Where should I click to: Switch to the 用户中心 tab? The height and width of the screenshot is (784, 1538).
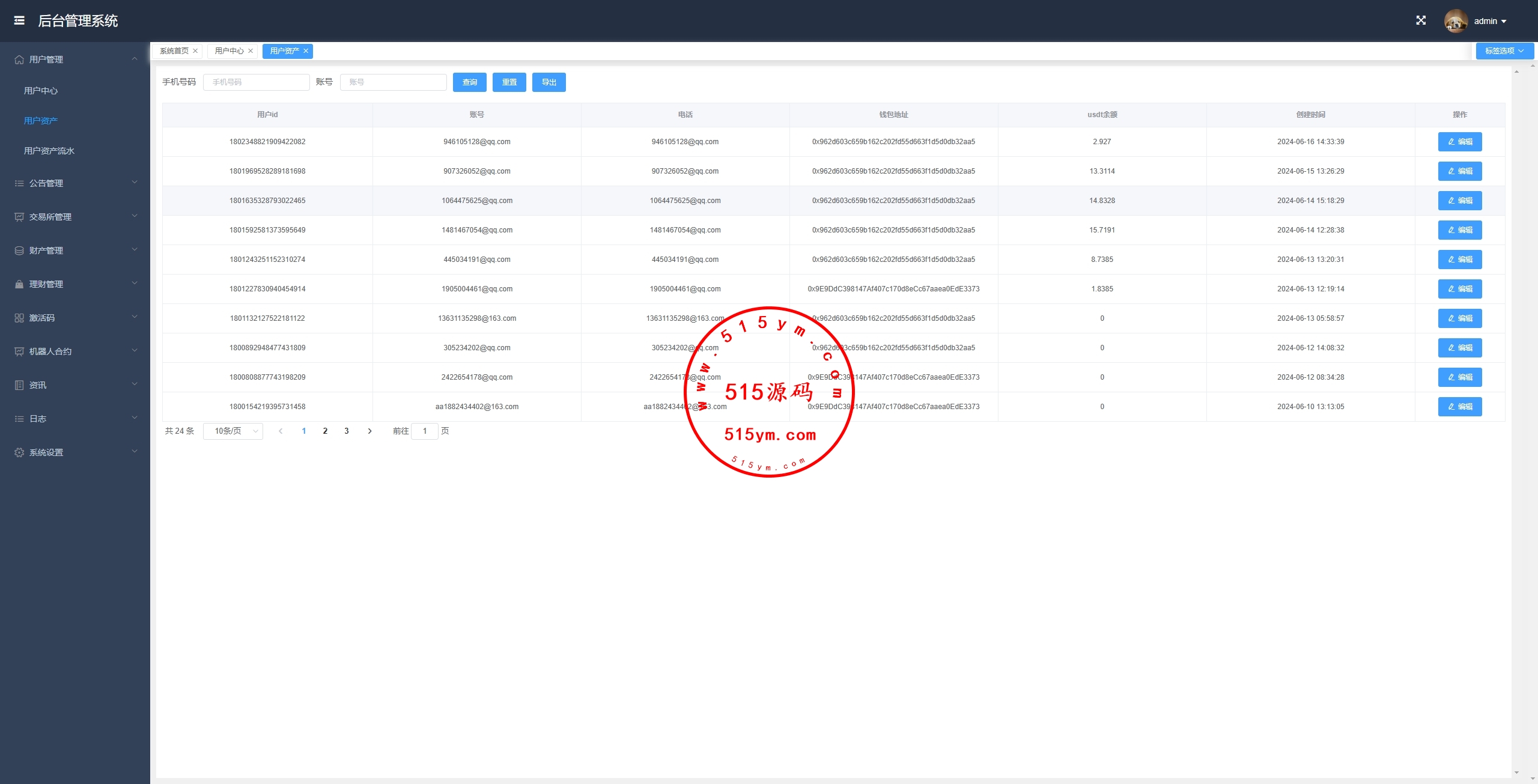[229, 51]
